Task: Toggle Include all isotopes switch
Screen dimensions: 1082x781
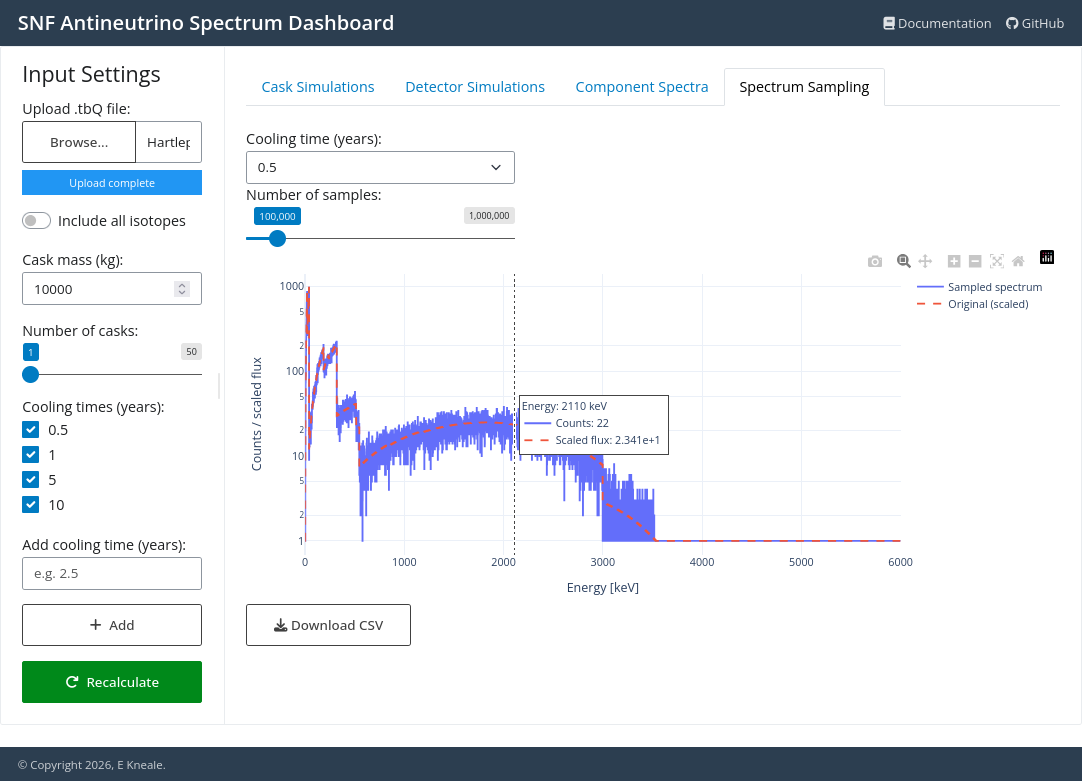Action: 37,221
